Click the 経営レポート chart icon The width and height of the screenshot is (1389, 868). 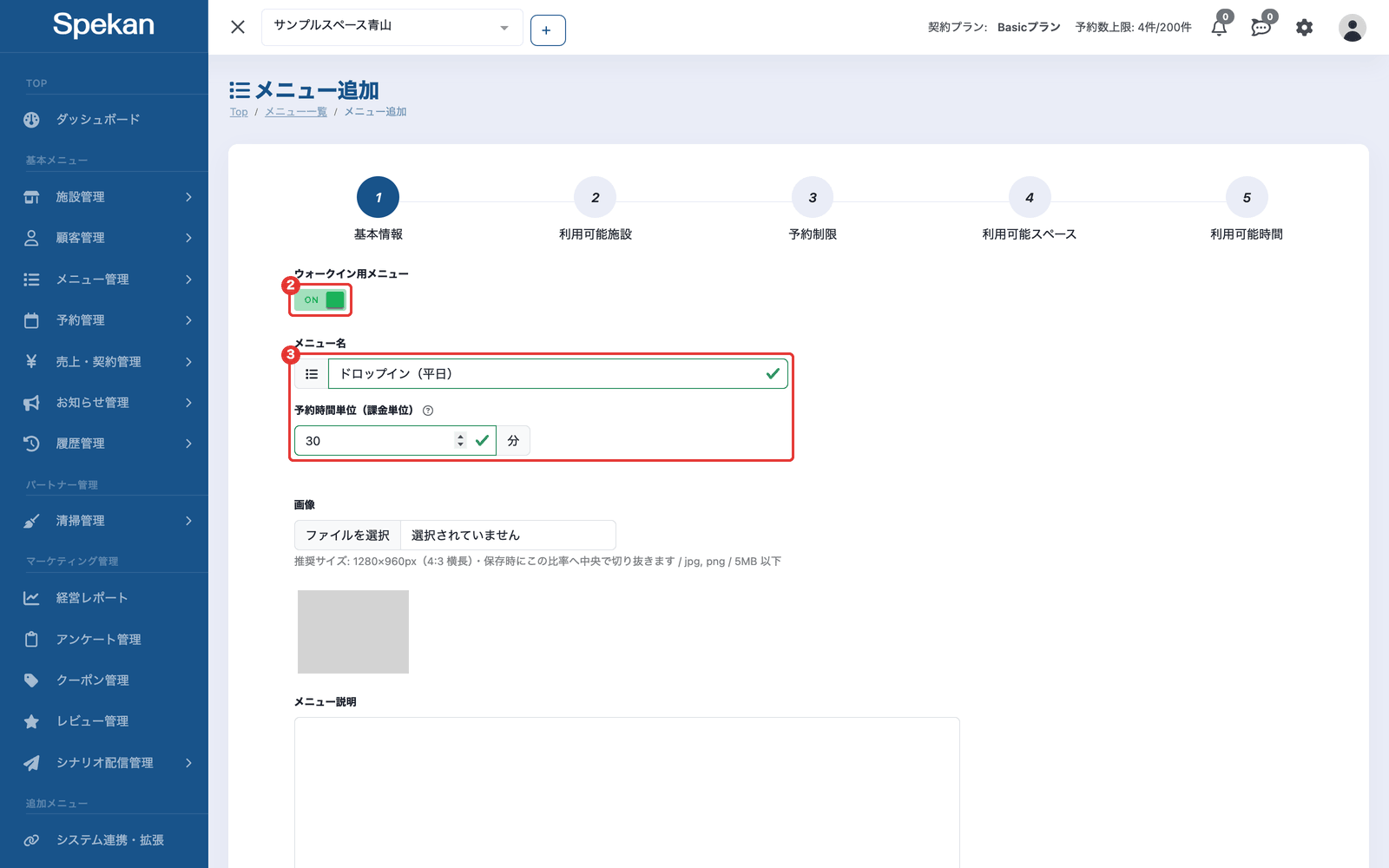31,598
